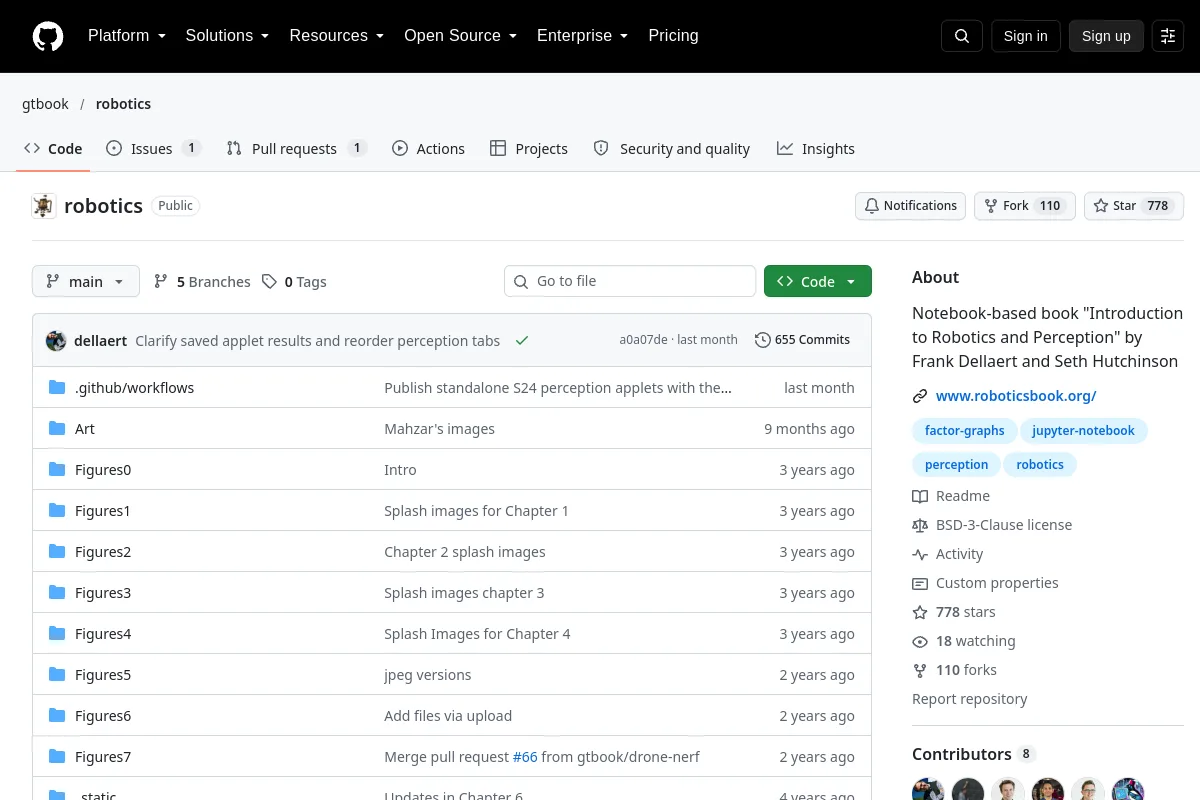Click the branch icon beside 5 Branches

[161, 282]
